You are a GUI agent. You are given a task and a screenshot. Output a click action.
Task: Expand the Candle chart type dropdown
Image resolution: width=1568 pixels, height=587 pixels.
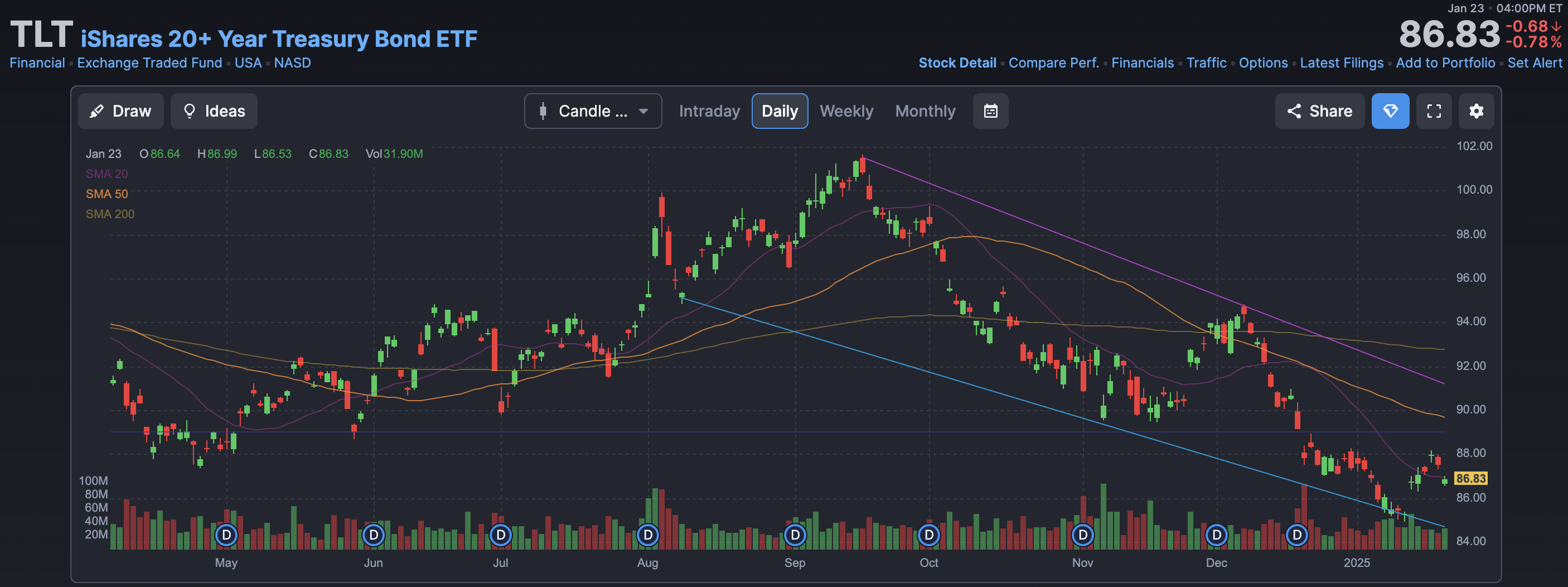tap(593, 111)
